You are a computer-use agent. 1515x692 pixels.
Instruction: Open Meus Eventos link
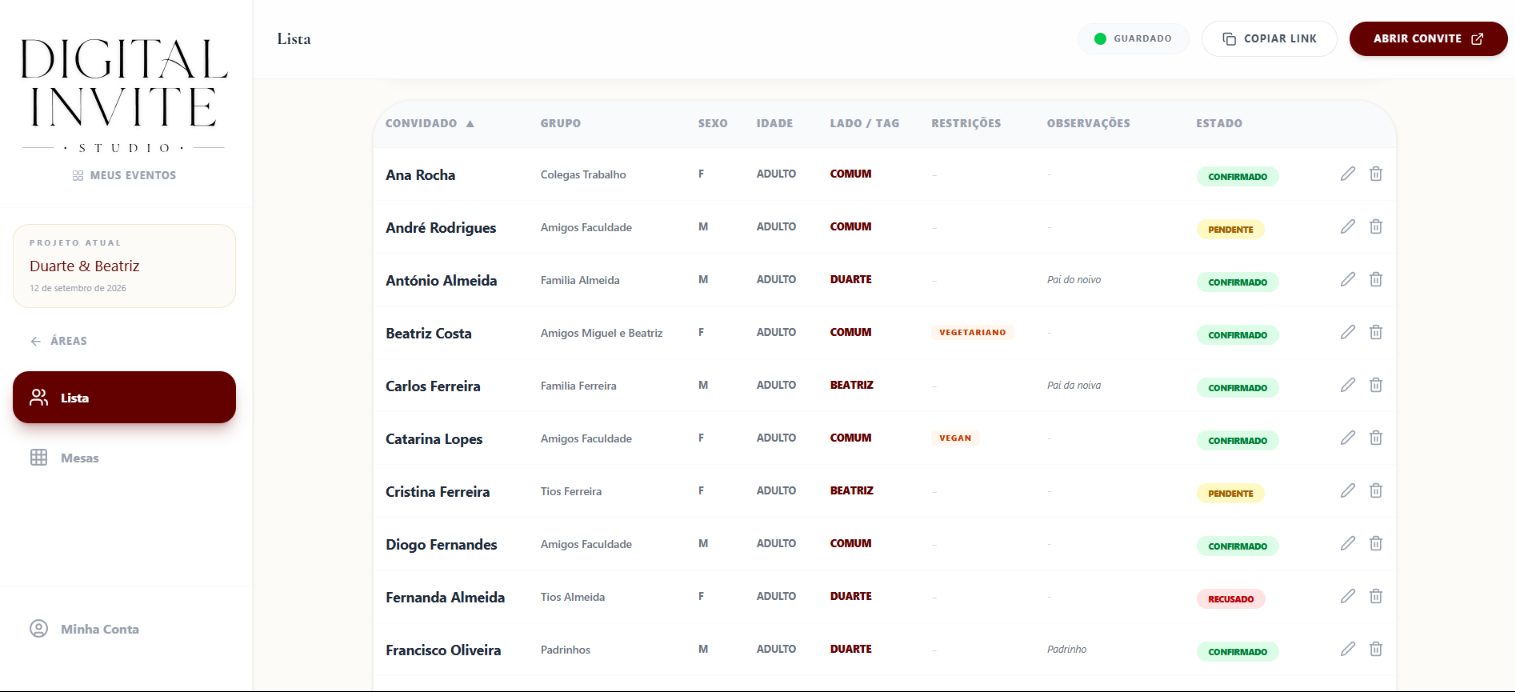124,175
